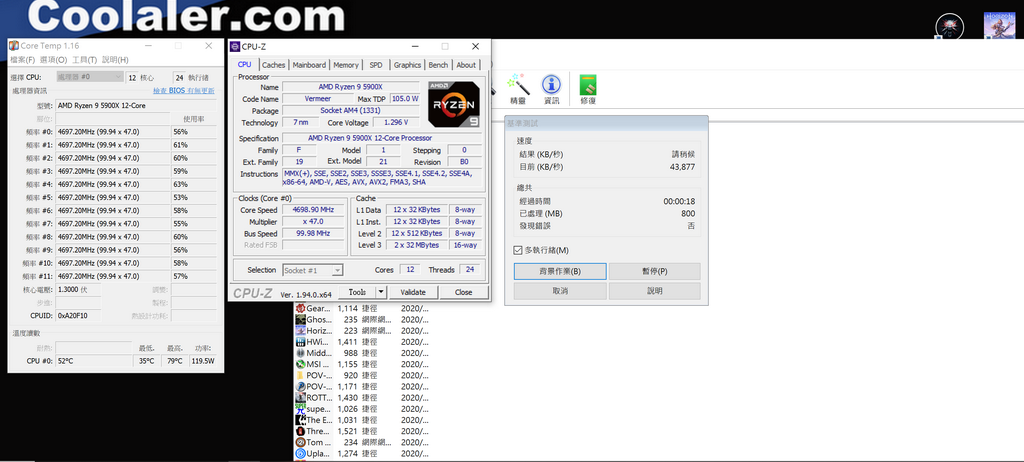
Task: Select the Midd... list entry icon
Action: click(x=300, y=353)
